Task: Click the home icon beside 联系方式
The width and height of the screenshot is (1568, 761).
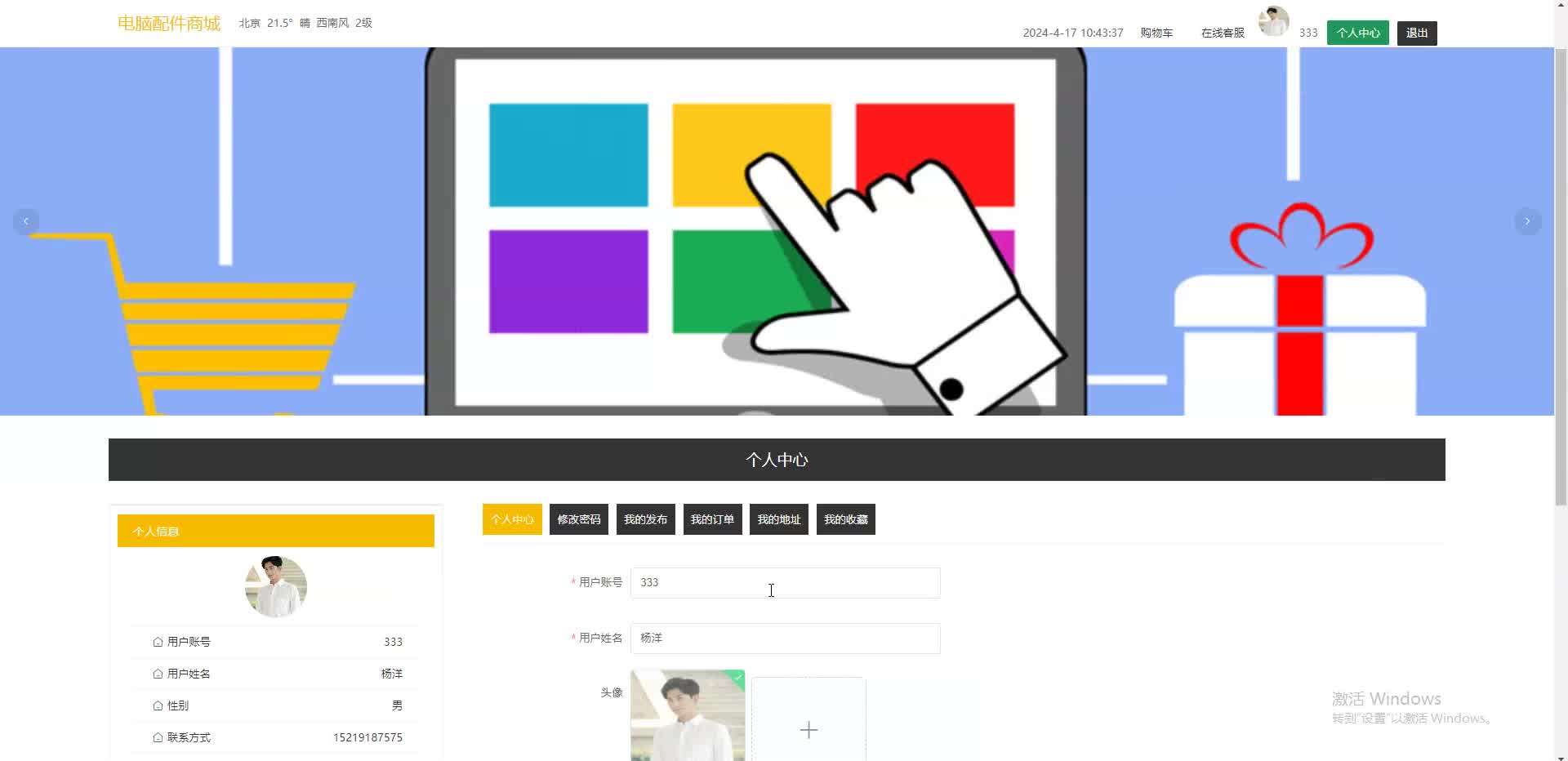Action: click(x=158, y=737)
